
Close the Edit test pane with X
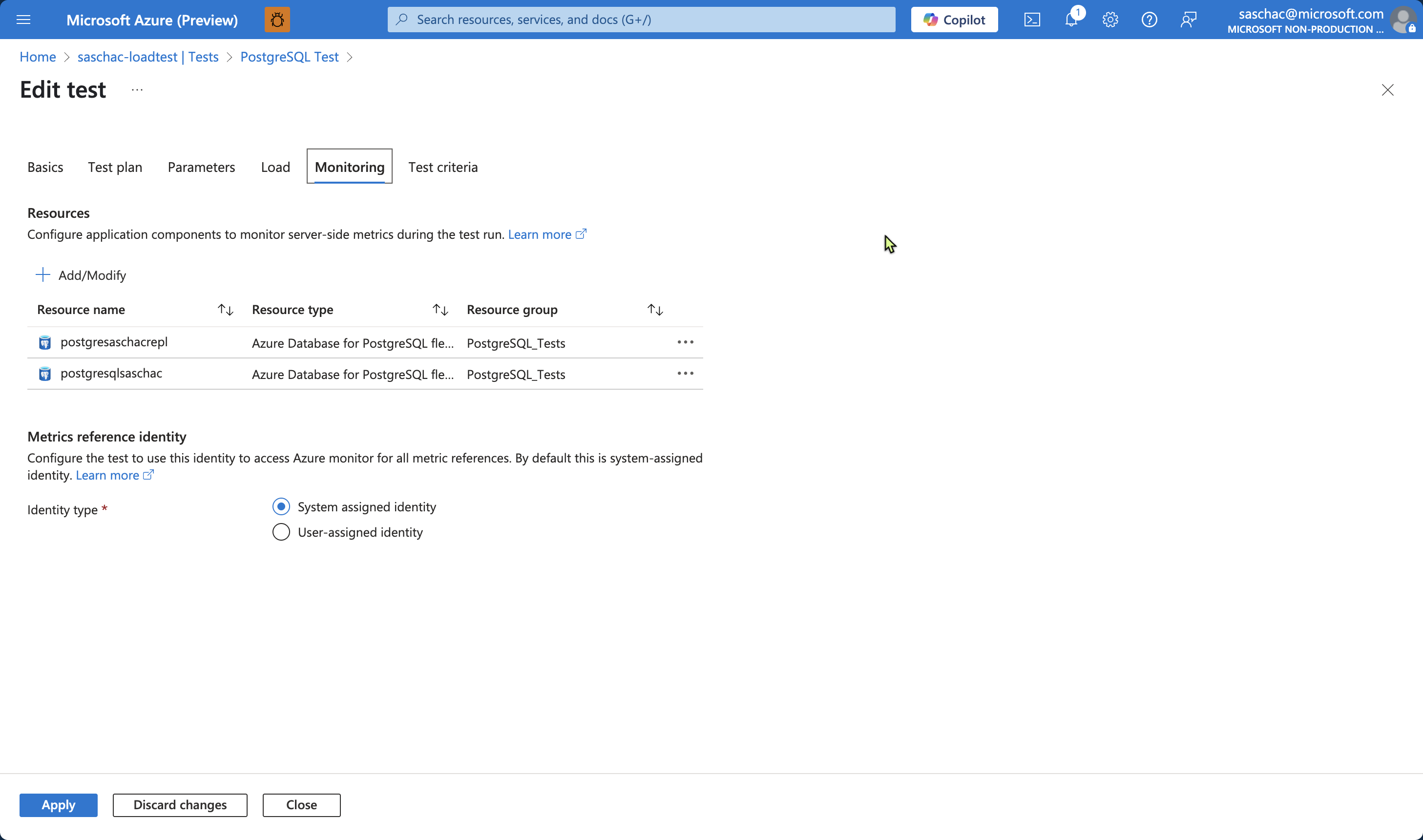tap(1387, 90)
